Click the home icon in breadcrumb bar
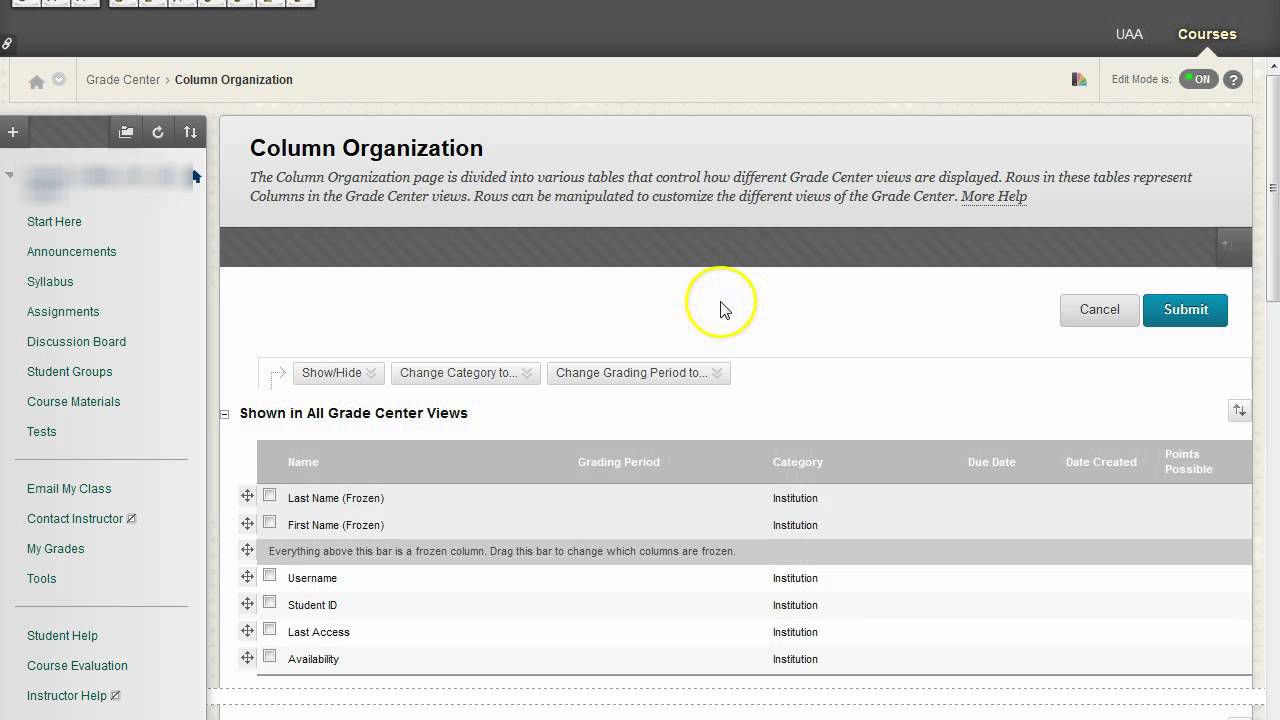Image resolution: width=1280 pixels, height=720 pixels. (x=37, y=81)
